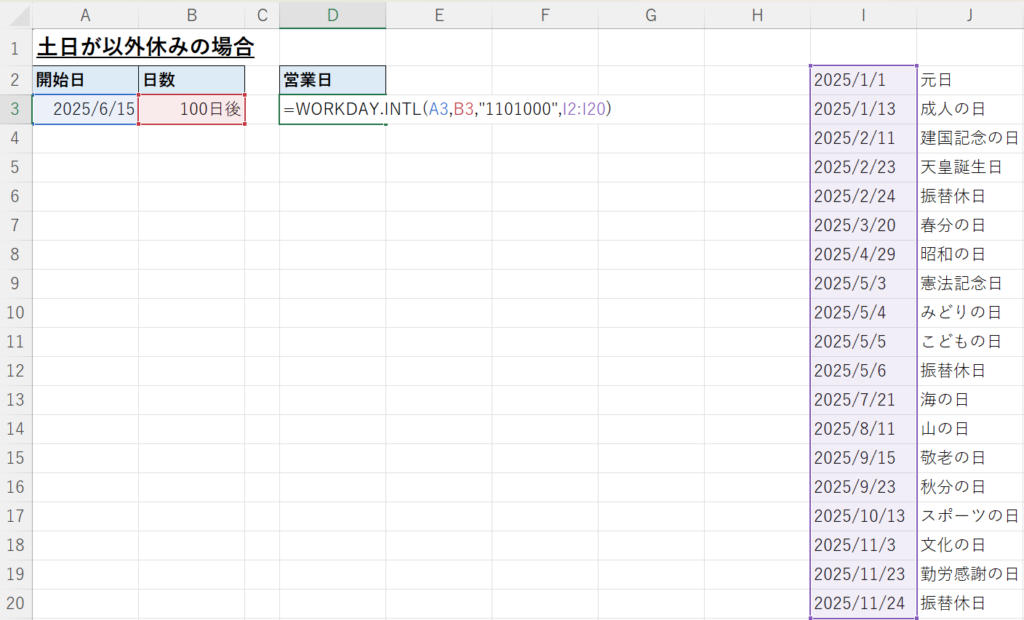The height and width of the screenshot is (620, 1024).
Task: Select the holiday name スポーツの日
Action: (x=969, y=516)
